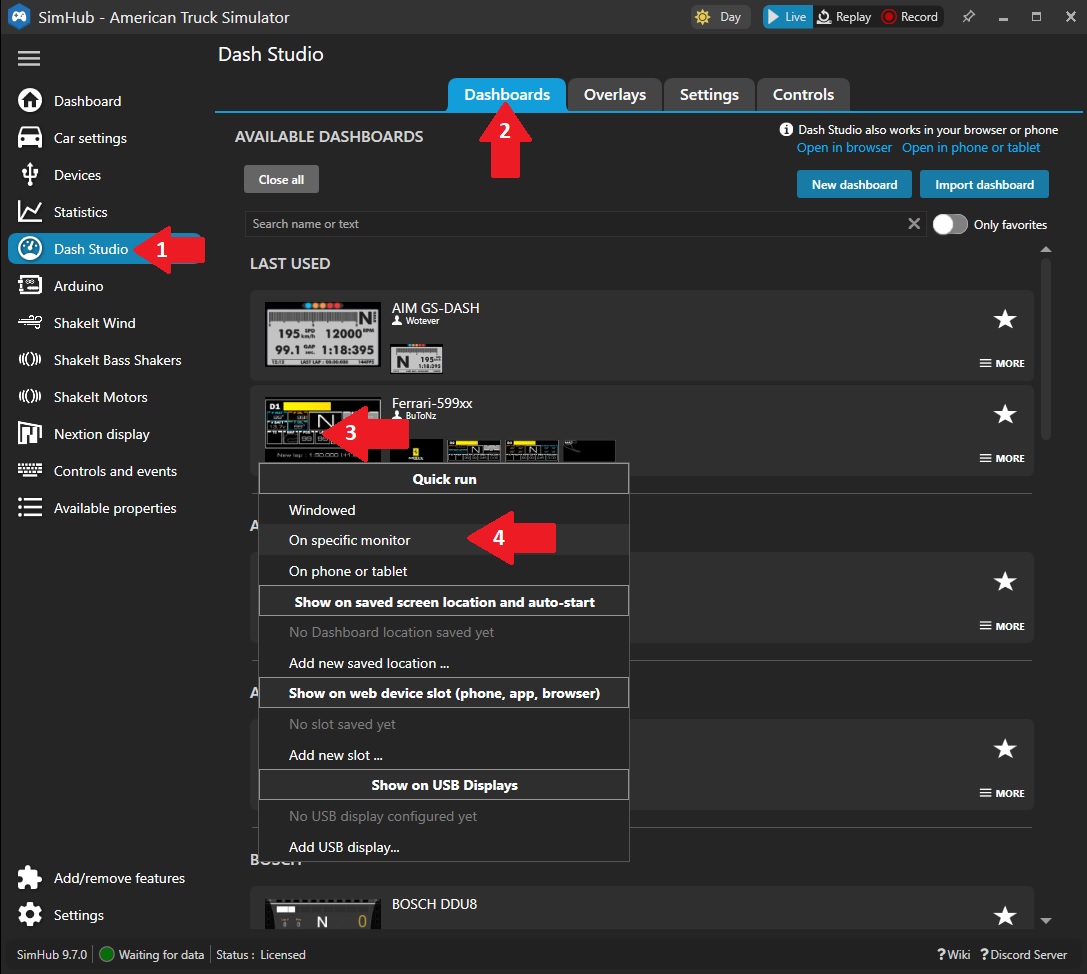Click the SimHub logo icon
This screenshot has width=1087, height=974.
pos(19,17)
